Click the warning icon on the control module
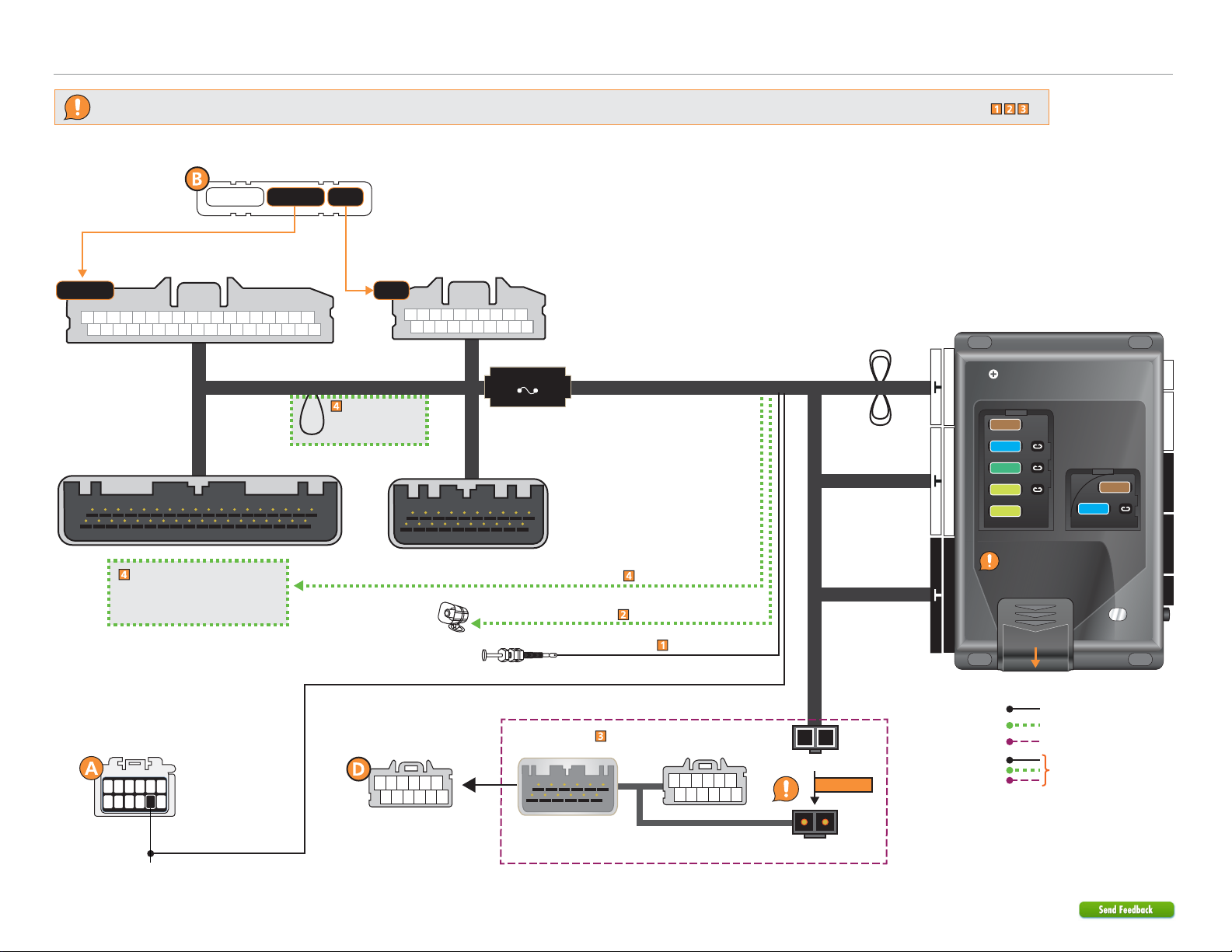This screenshot has height=952, width=1232. [989, 560]
